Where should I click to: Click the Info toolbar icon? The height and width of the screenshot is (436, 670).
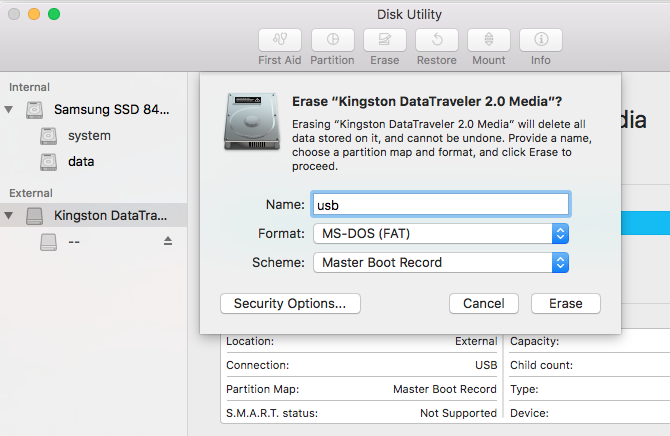(541, 40)
